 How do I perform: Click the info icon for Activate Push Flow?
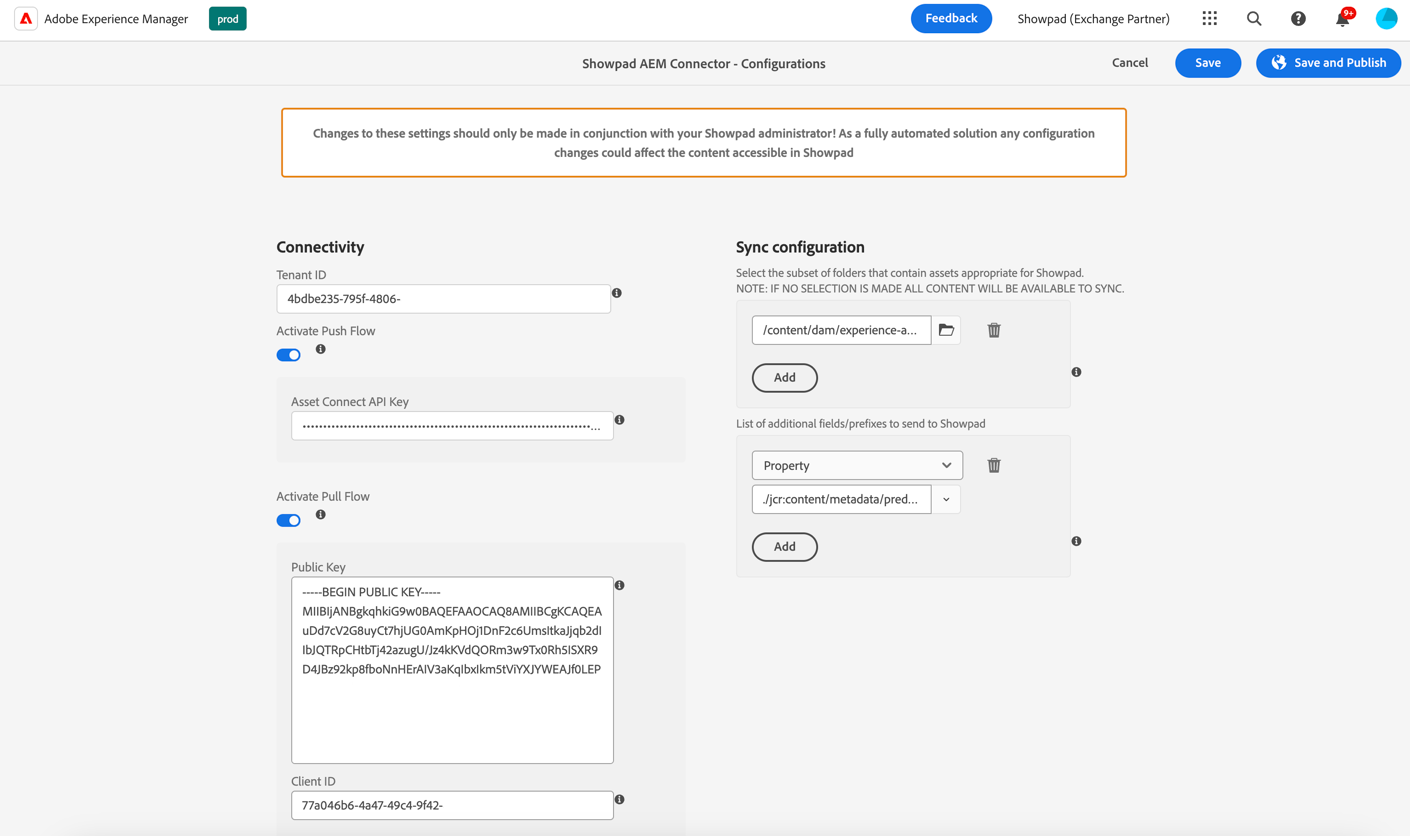pos(321,349)
